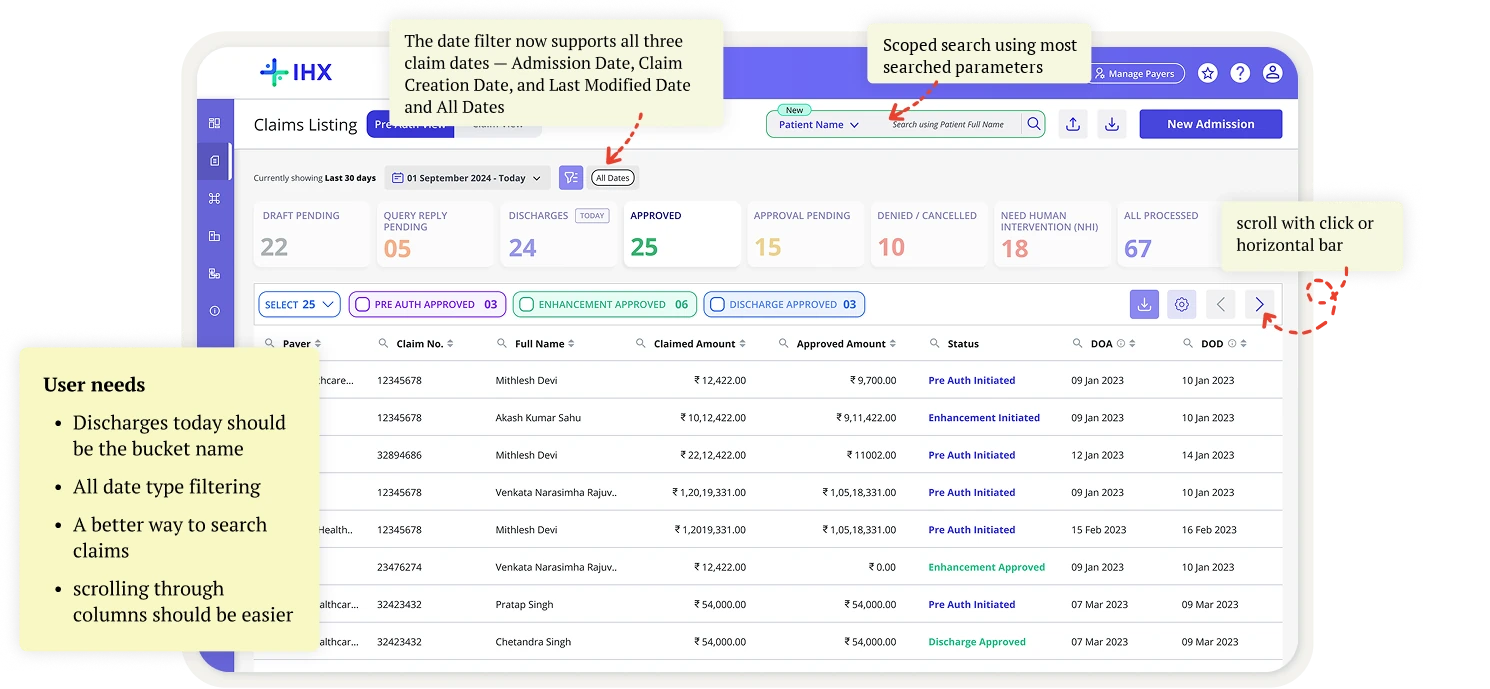Image resolution: width=1490 pixels, height=689 pixels.
Task: Click the search icon in Claim No. column
Action: (383, 343)
